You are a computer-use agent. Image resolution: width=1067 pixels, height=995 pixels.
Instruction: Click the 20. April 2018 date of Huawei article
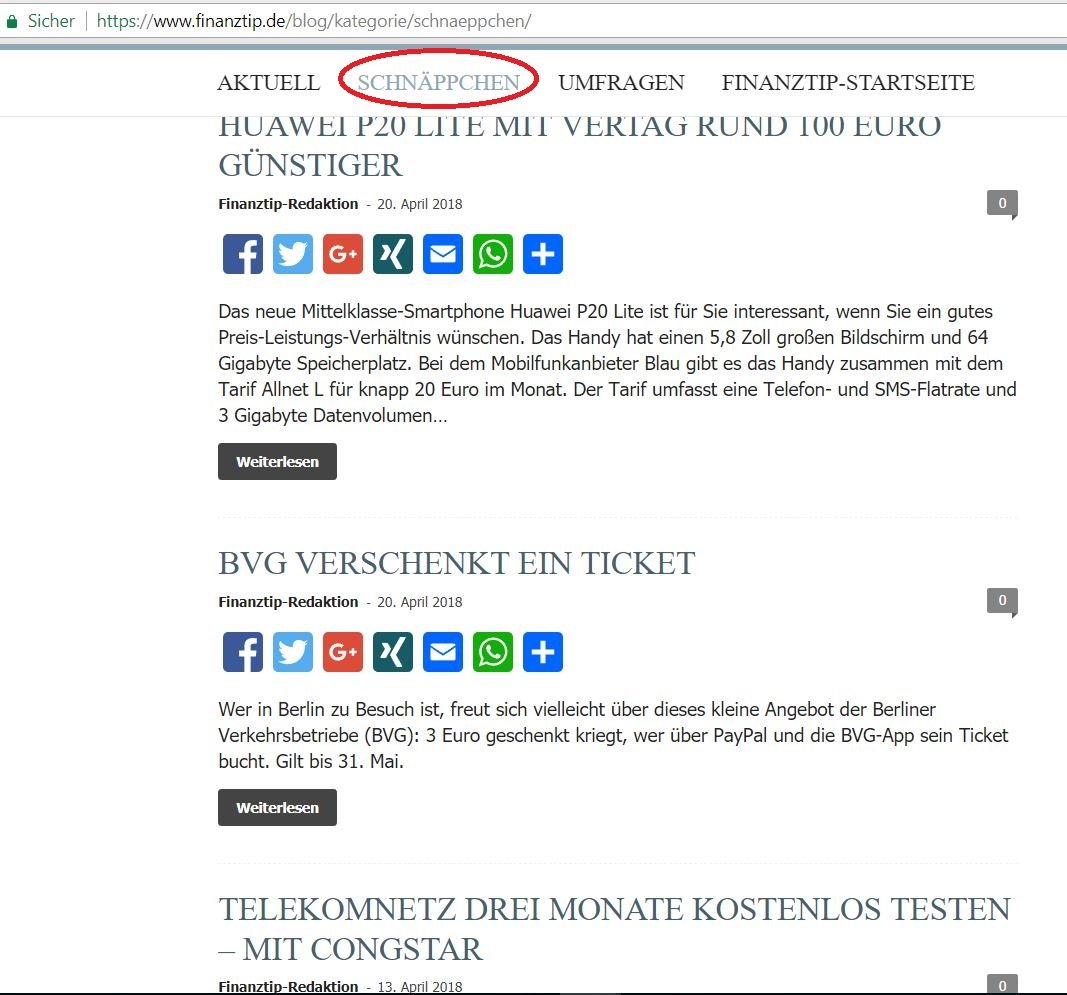(x=420, y=204)
